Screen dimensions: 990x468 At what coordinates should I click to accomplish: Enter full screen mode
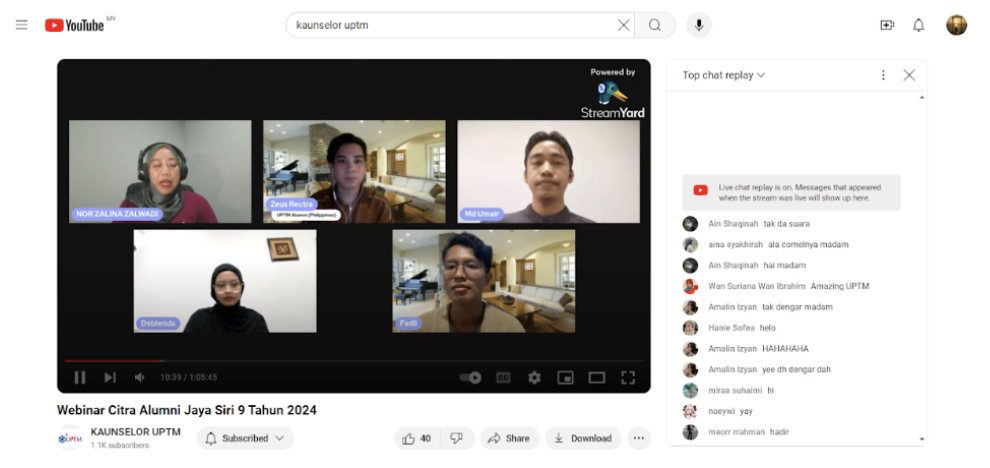pos(628,377)
